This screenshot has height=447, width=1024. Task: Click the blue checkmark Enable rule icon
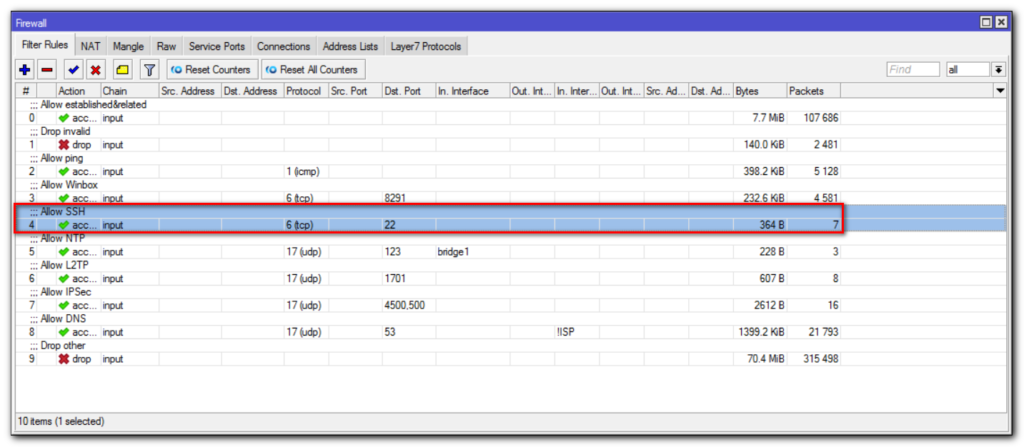click(x=73, y=70)
